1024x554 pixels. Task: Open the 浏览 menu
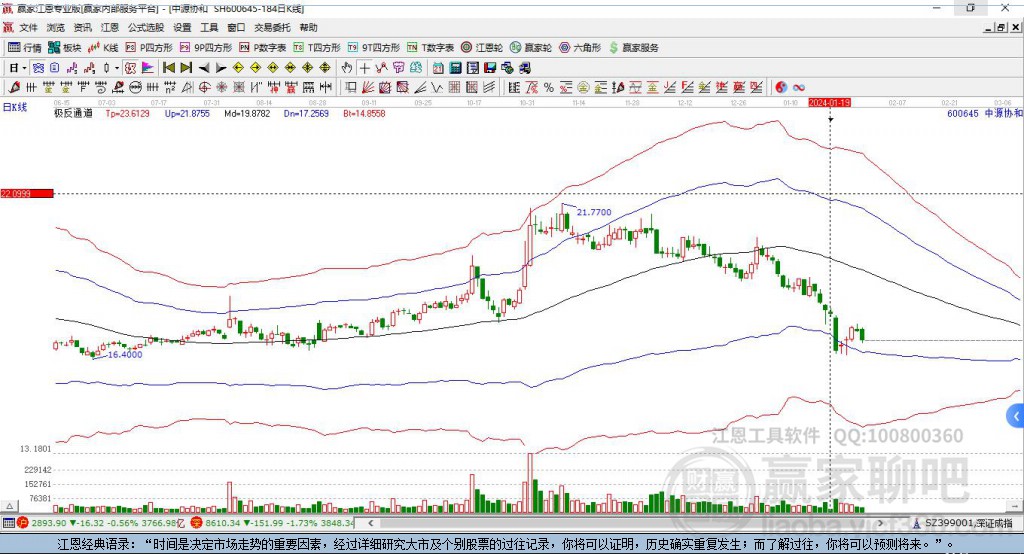[56, 27]
